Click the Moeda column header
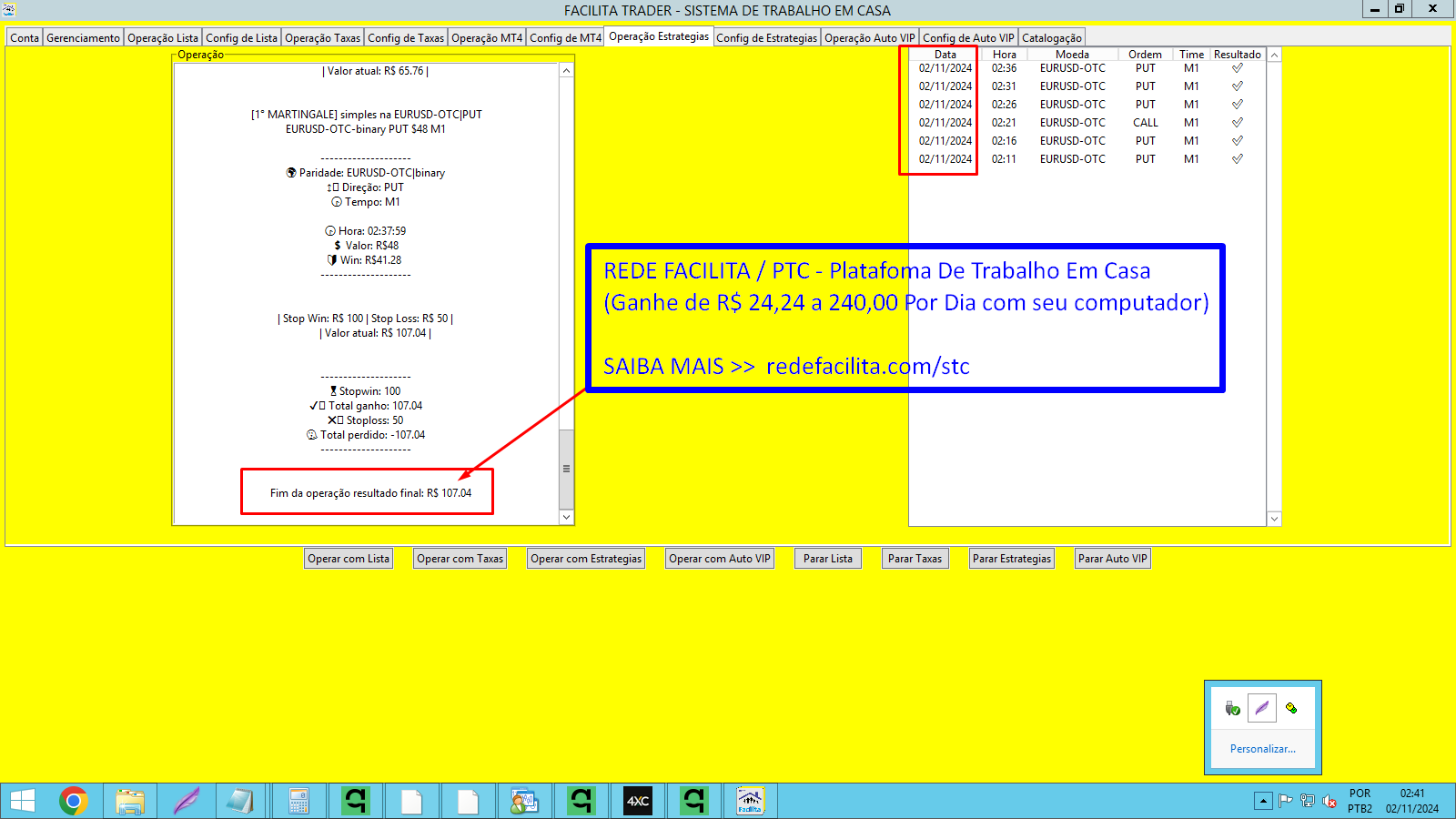 click(x=1073, y=55)
